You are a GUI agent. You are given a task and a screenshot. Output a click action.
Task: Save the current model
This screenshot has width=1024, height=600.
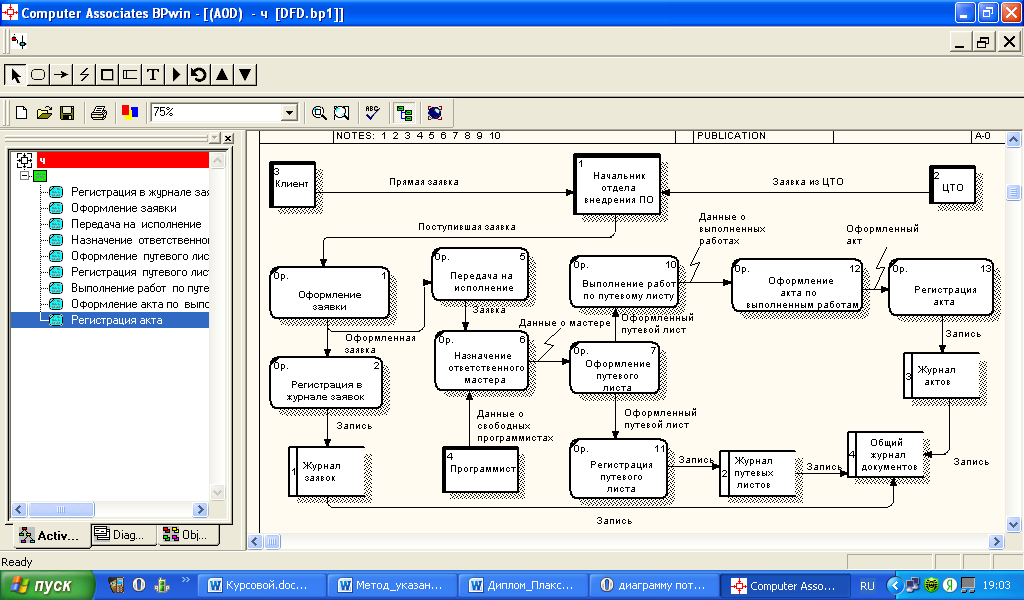pyautogui.click(x=67, y=113)
